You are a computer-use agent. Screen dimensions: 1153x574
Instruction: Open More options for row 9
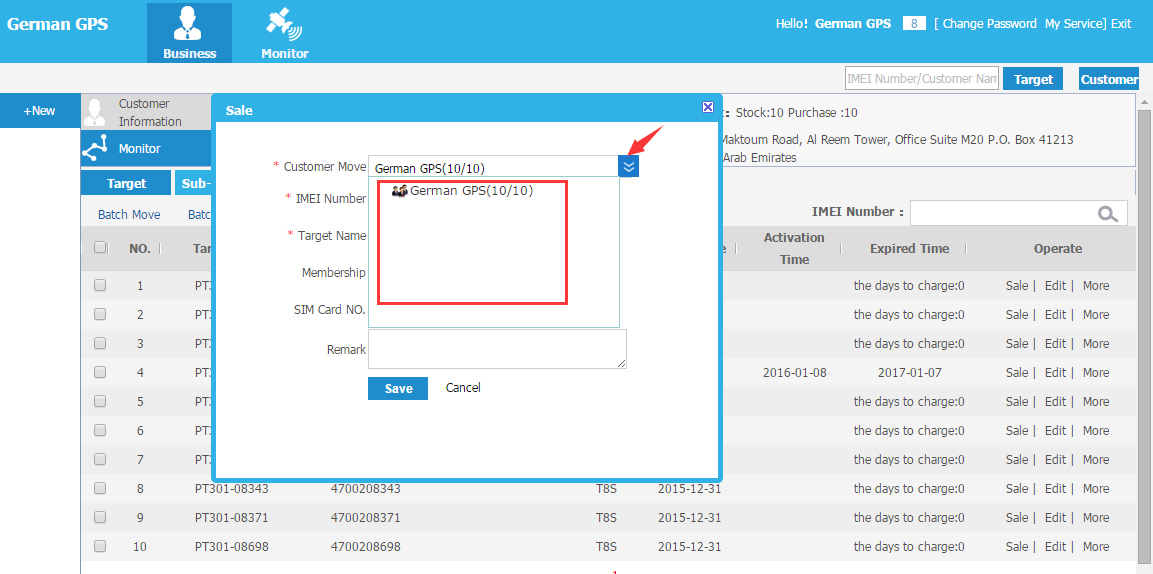click(1096, 518)
